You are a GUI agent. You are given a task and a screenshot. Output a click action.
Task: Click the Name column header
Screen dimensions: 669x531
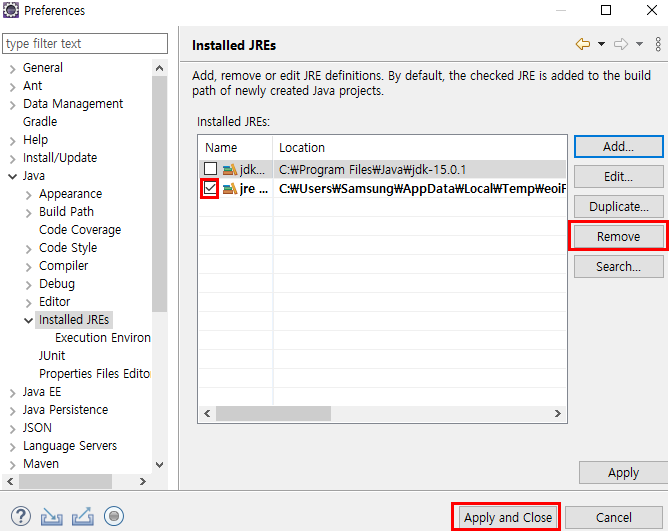[x=236, y=148]
